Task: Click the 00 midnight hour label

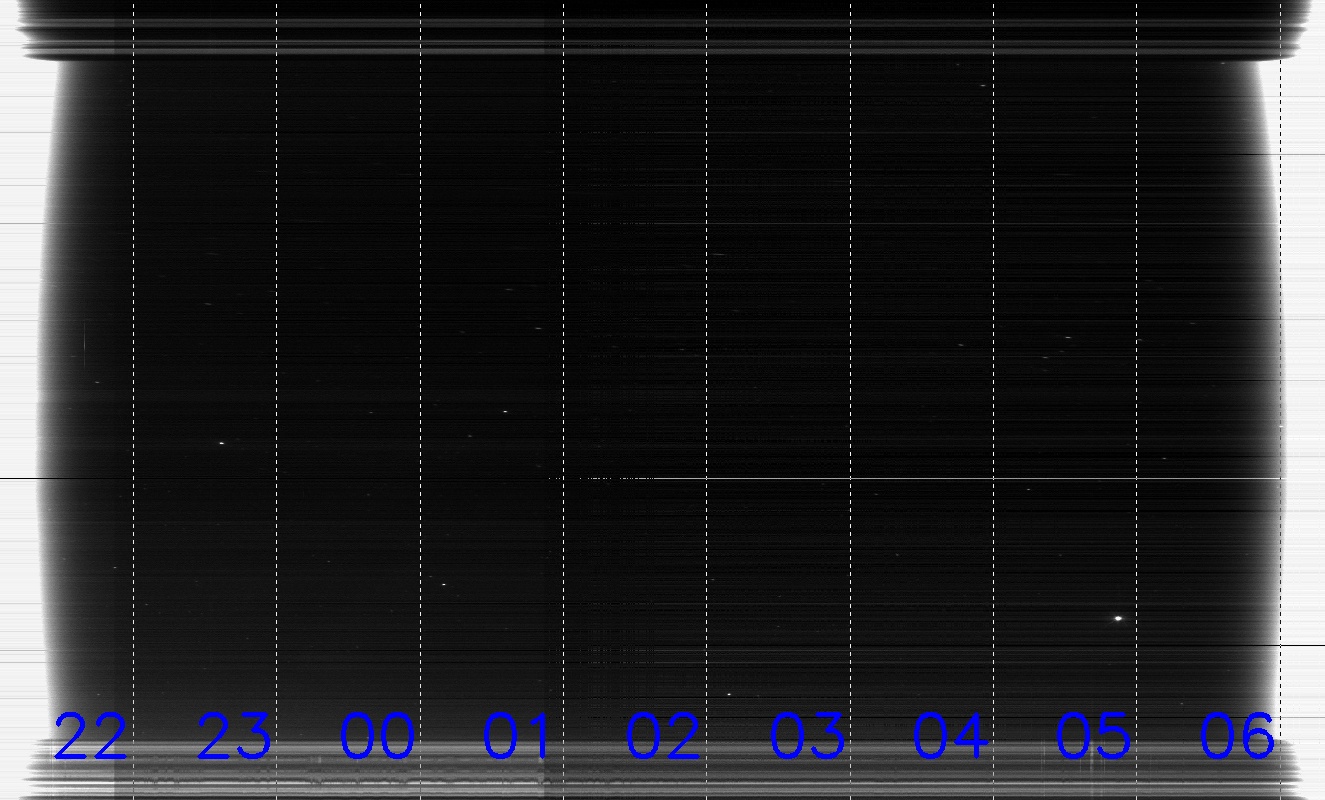Action: (x=377, y=737)
